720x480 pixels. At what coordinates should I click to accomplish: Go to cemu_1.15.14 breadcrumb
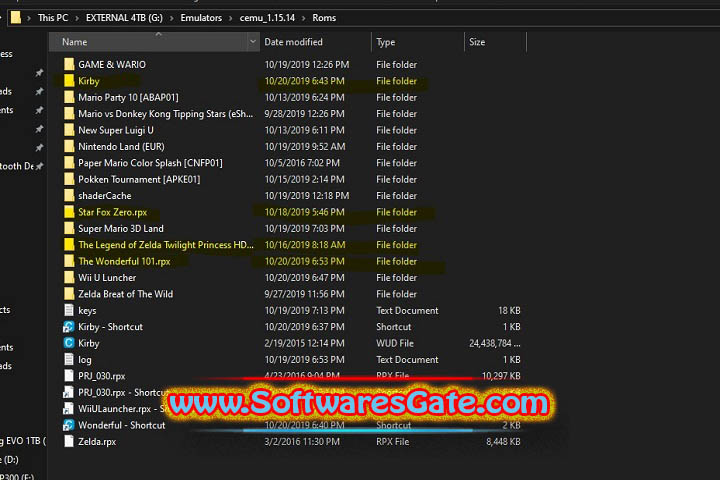pyautogui.click(x=267, y=18)
